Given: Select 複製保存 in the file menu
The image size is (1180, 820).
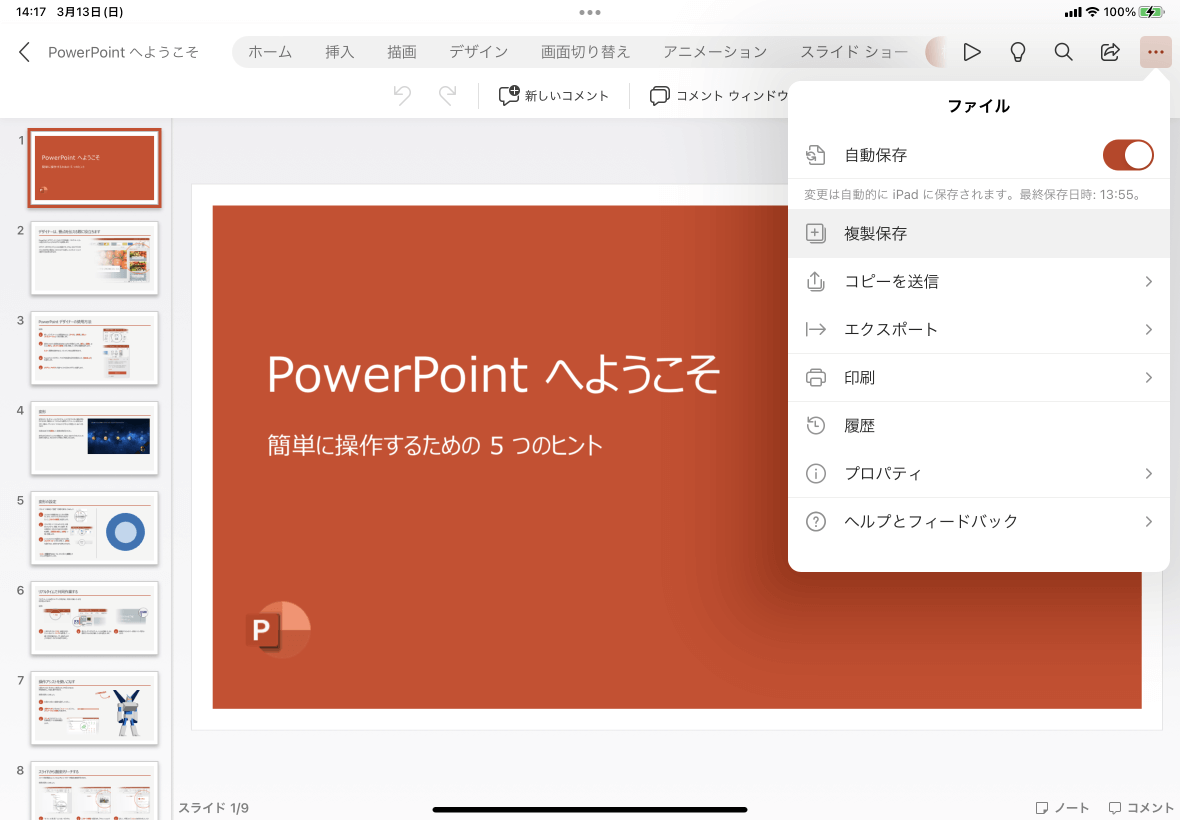Looking at the screenshot, I should pyautogui.click(x=978, y=233).
